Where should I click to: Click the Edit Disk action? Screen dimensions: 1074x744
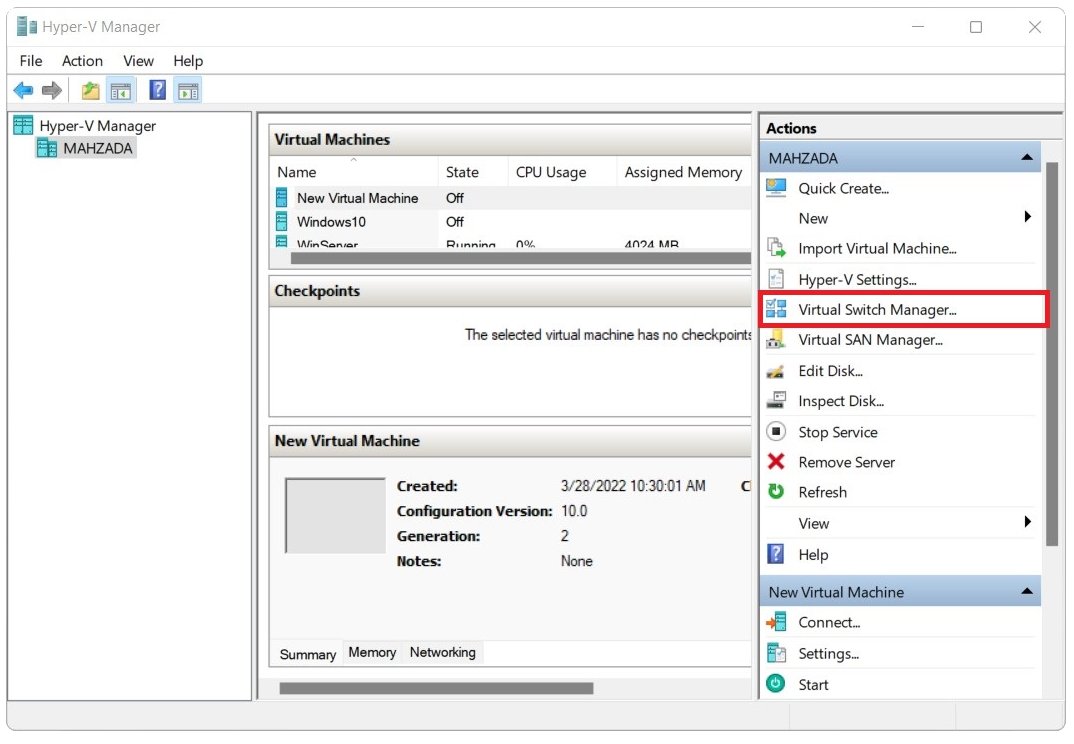tap(831, 371)
